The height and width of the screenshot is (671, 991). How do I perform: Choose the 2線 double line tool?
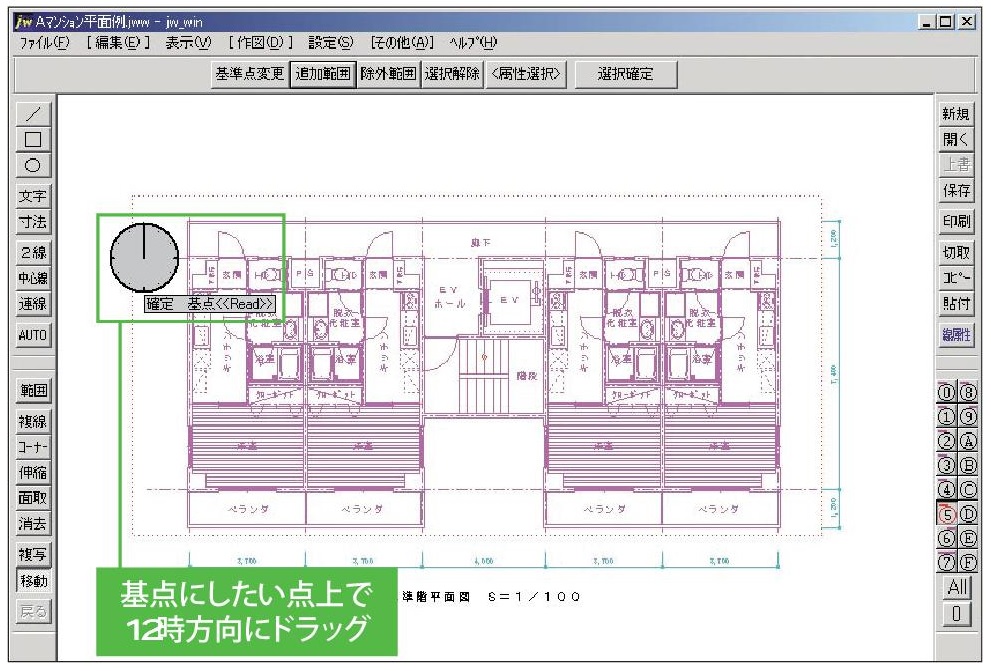click(x=33, y=253)
